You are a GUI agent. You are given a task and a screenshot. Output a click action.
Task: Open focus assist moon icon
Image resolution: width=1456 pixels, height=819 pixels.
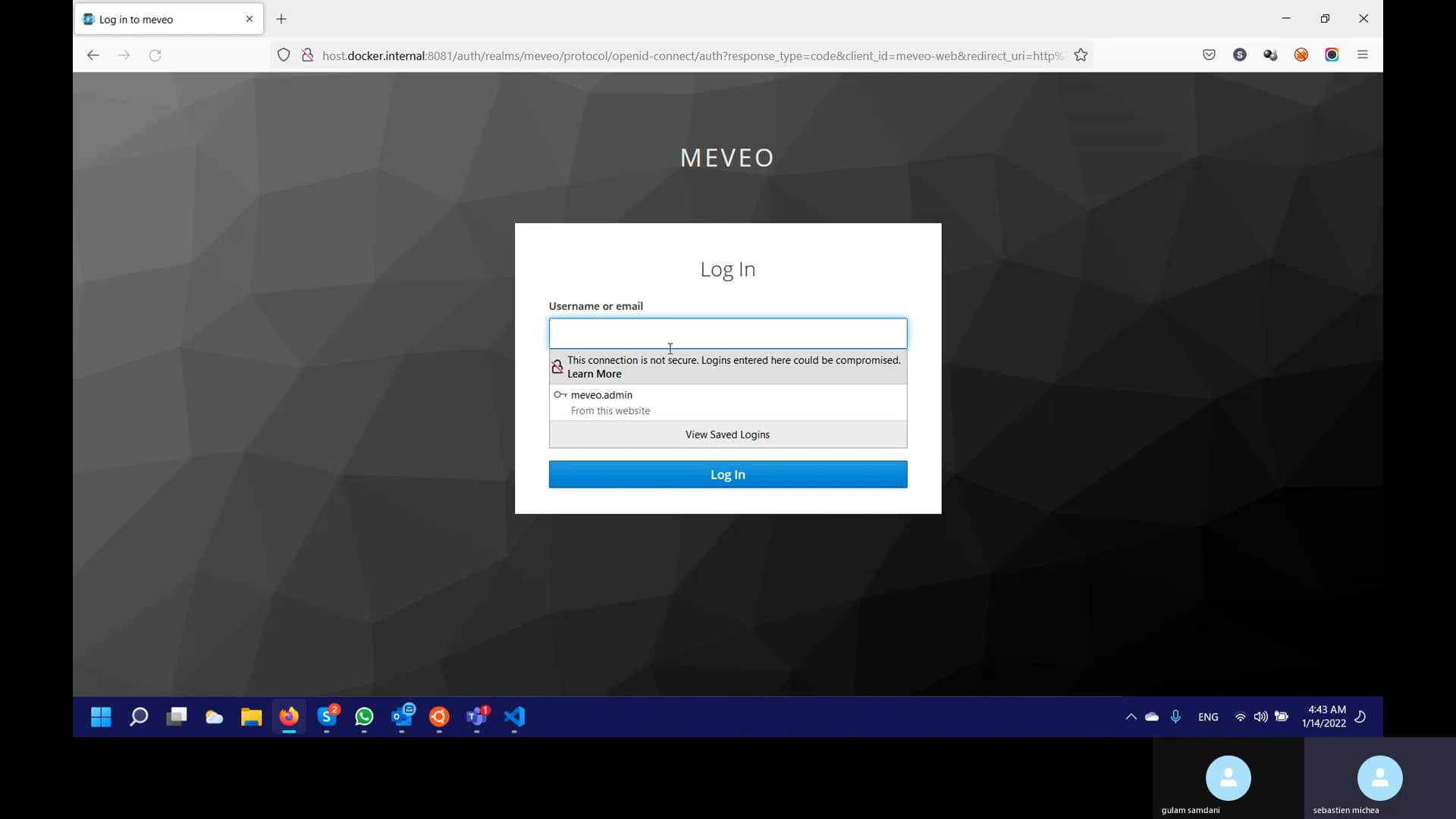coord(1360,717)
